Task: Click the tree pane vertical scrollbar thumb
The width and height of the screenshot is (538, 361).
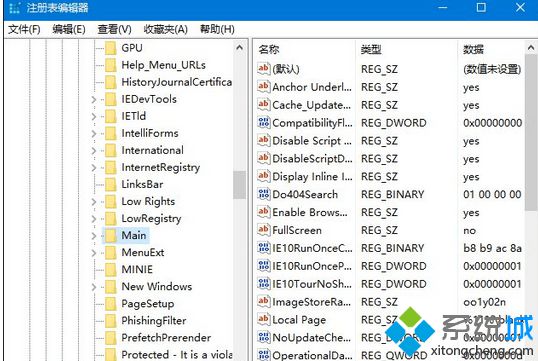Action: click(239, 185)
